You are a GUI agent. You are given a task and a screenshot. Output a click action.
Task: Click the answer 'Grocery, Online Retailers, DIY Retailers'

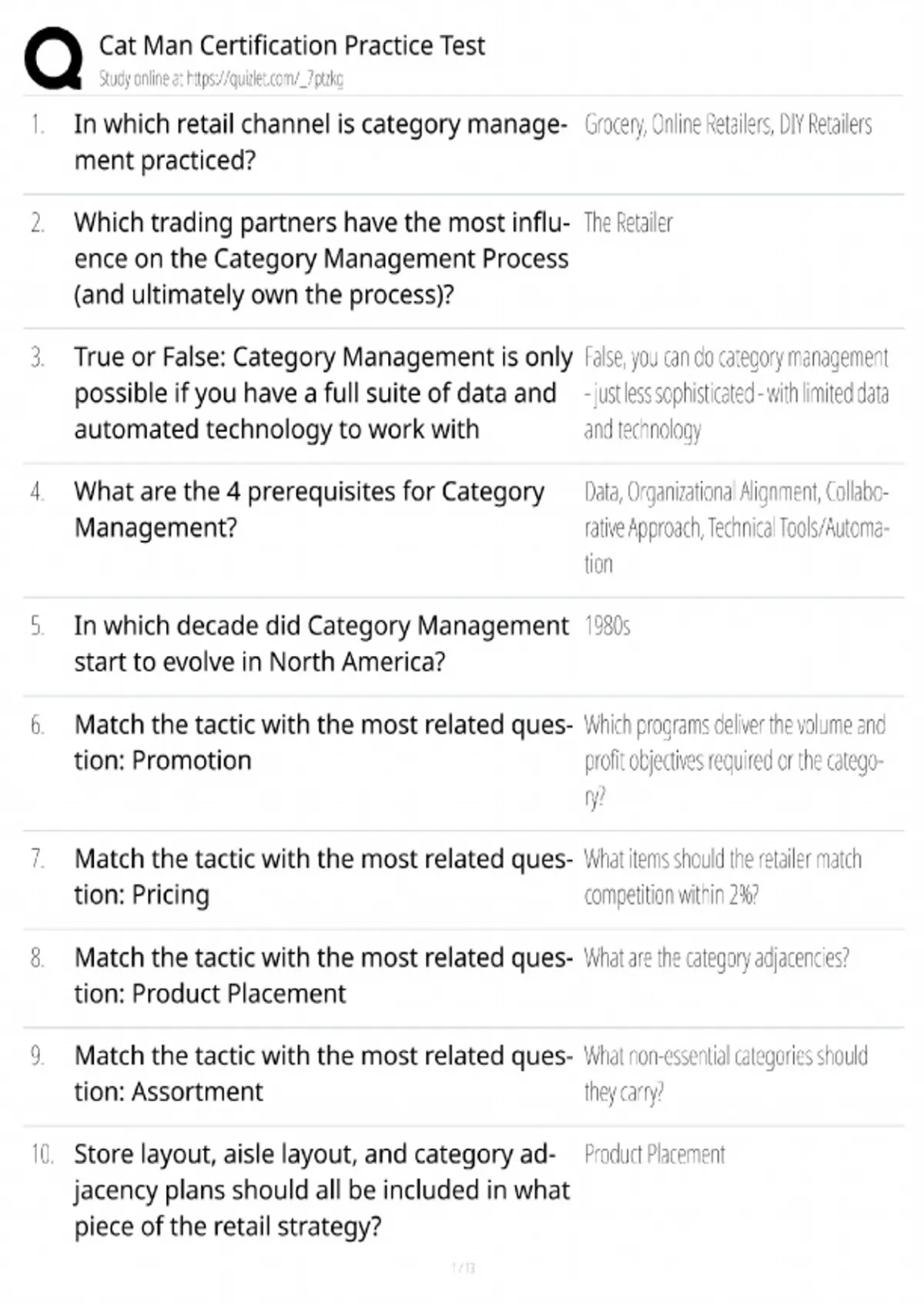pos(728,125)
